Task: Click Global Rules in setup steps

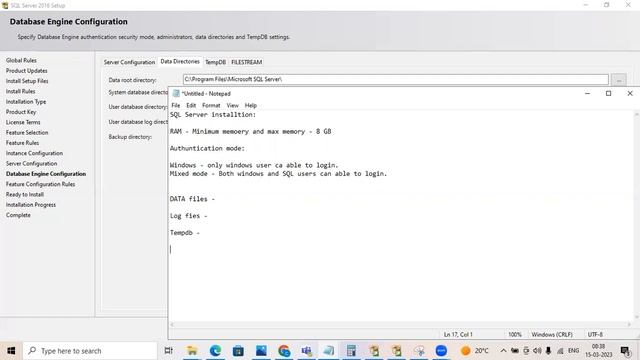Action: tap(21, 60)
